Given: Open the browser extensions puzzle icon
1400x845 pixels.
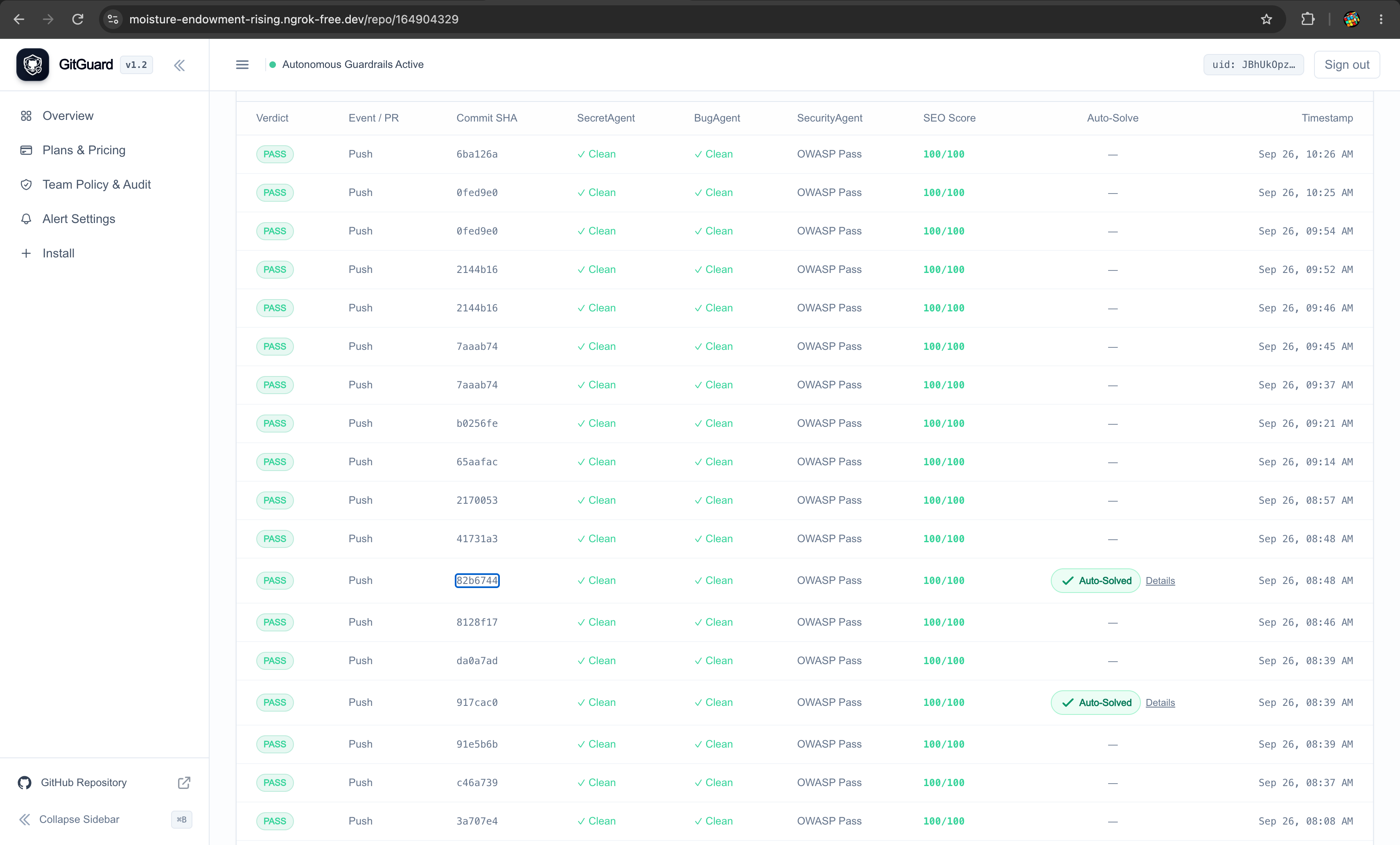Looking at the screenshot, I should (1307, 19).
